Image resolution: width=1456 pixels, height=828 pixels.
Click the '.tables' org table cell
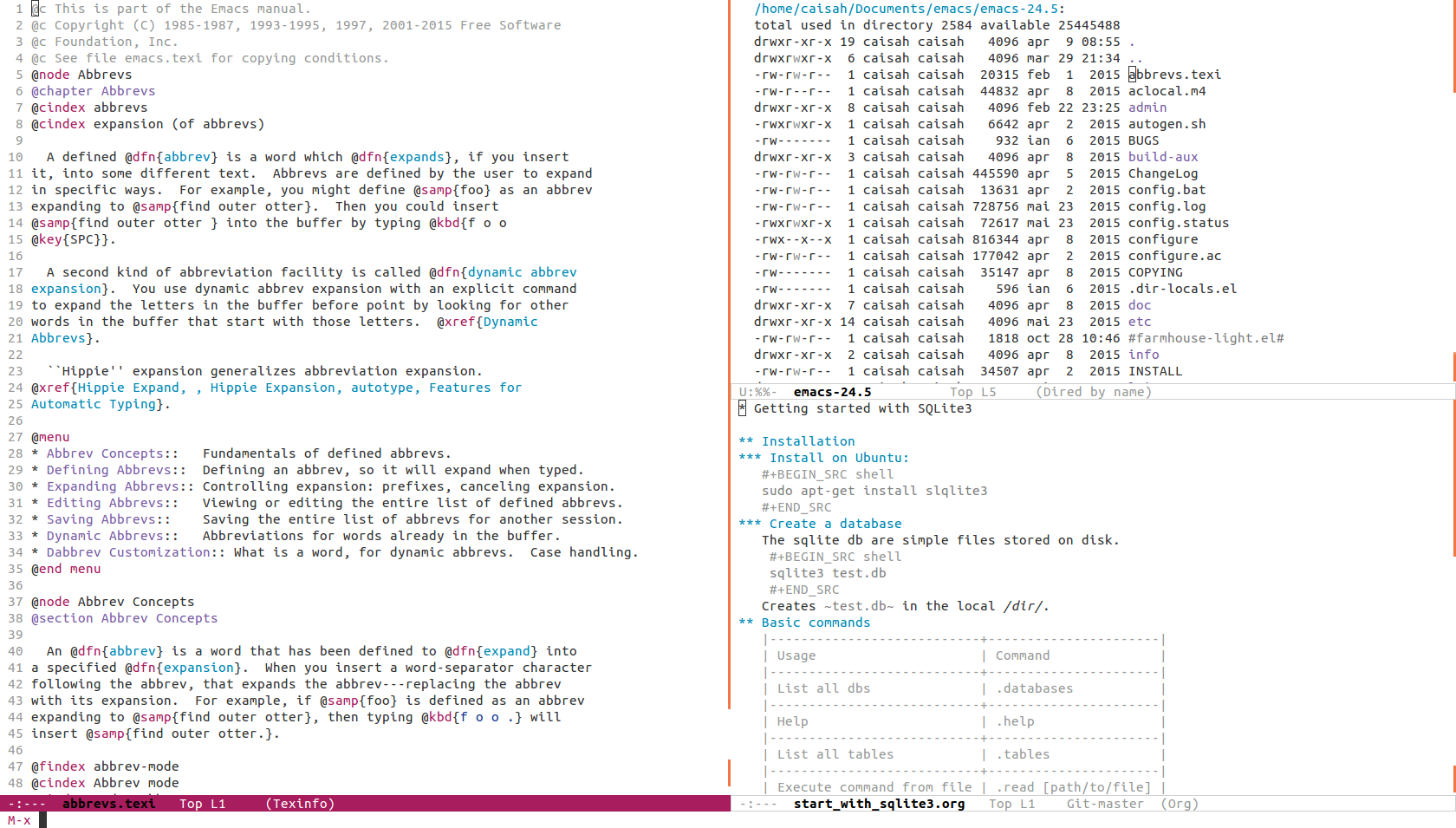pos(1023,754)
